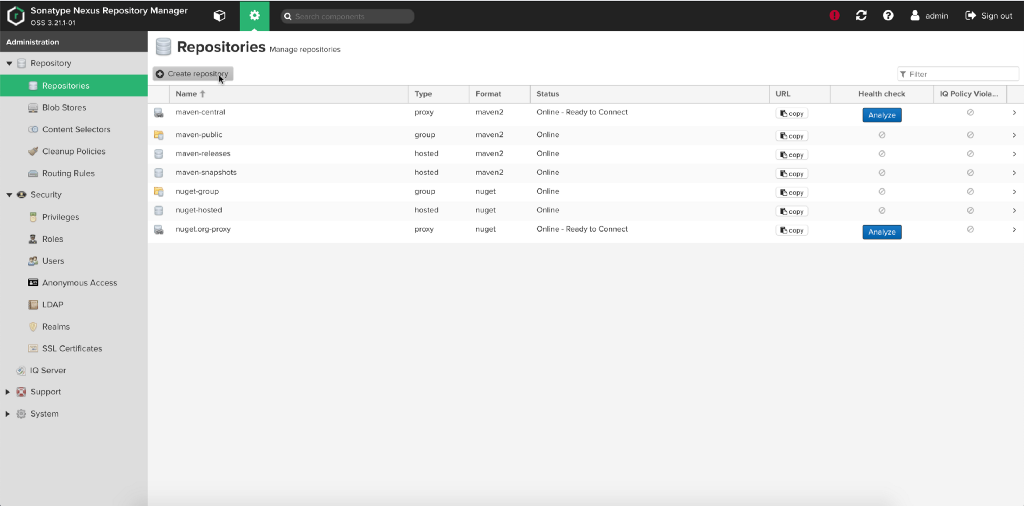The height and width of the screenshot is (506, 1024).
Task: Click the Anonymous Access sidebar icon
Action: [33, 283]
